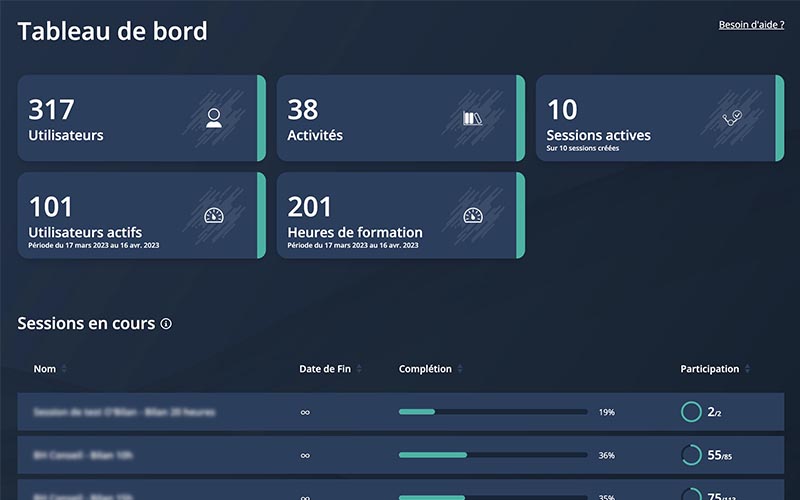The height and width of the screenshot is (500, 800).
Task: Click the 36% completion progress bar
Action: click(x=493, y=455)
